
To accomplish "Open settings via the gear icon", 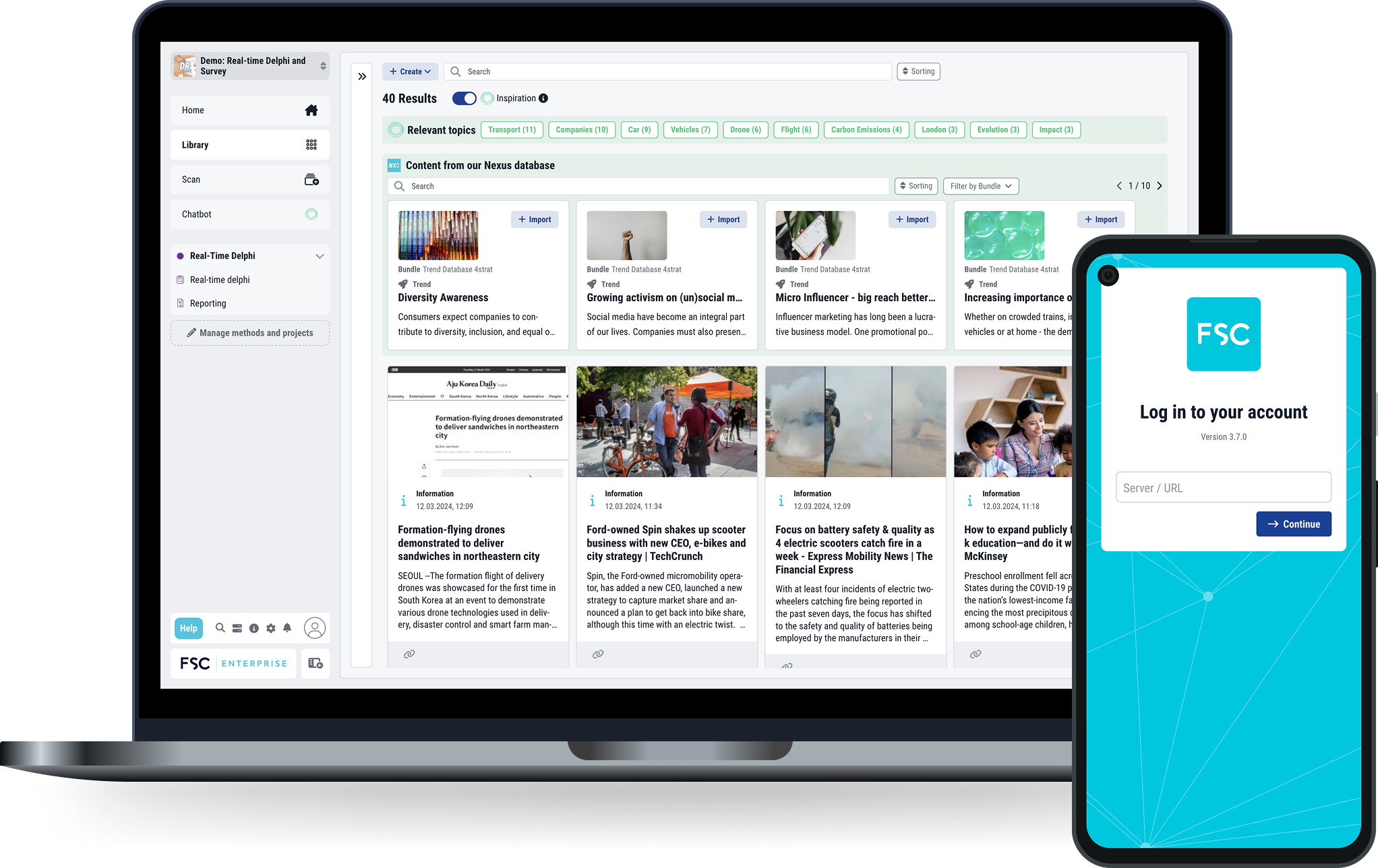I will click(270, 628).
